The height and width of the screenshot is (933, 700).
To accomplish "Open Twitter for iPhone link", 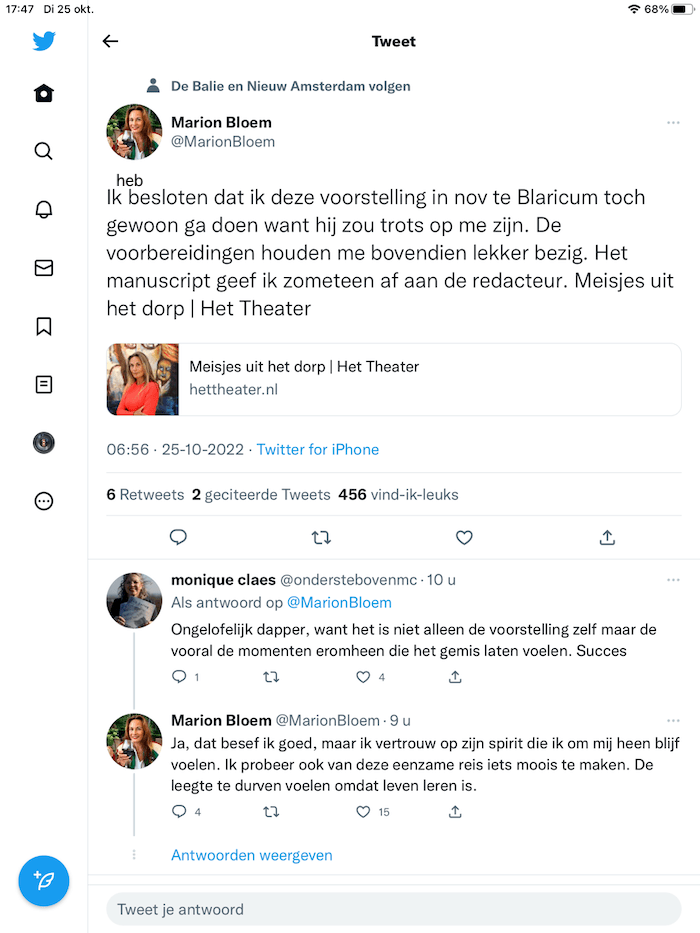I will click(317, 449).
